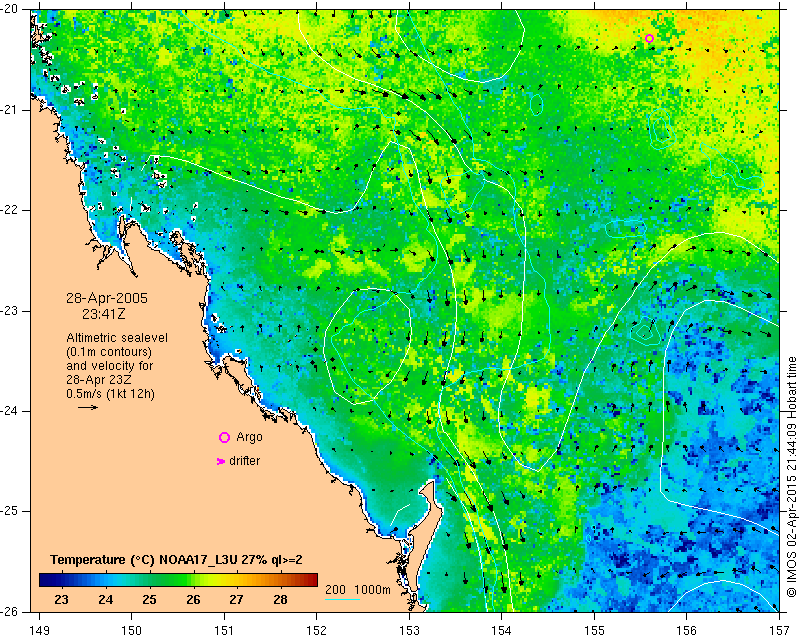The width and height of the screenshot is (800, 640).
Task: Click the color bar tick label 25
Action: pyautogui.click(x=149, y=600)
